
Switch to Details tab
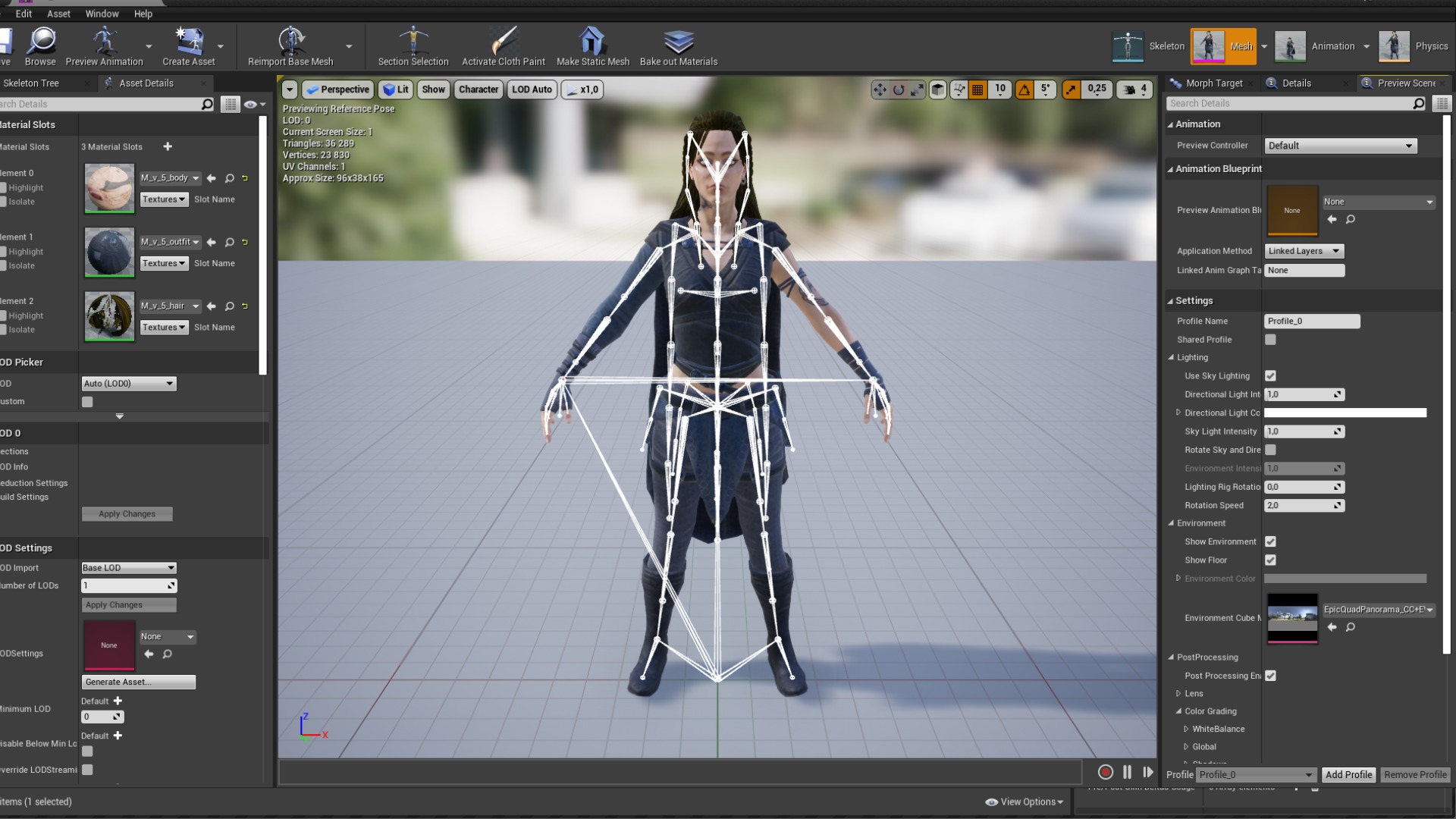coord(1296,83)
